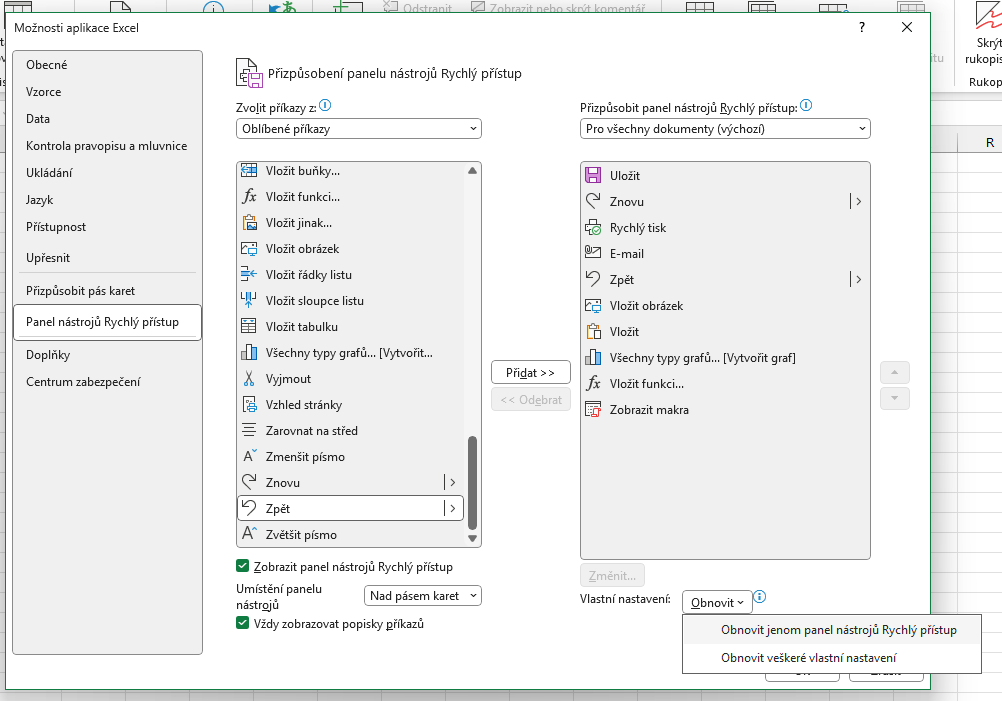Click the E-mail icon in right list

(593, 254)
